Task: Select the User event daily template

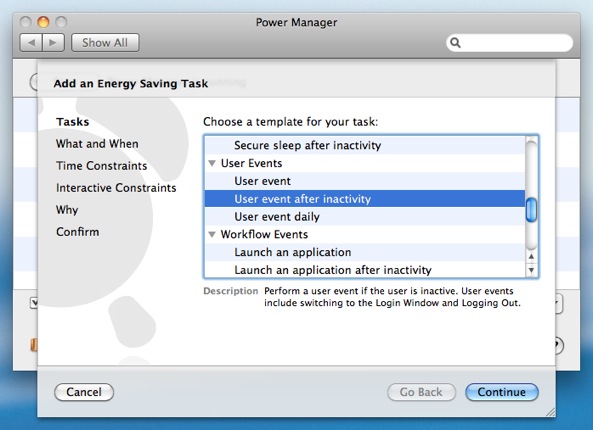Action: [365, 217]
